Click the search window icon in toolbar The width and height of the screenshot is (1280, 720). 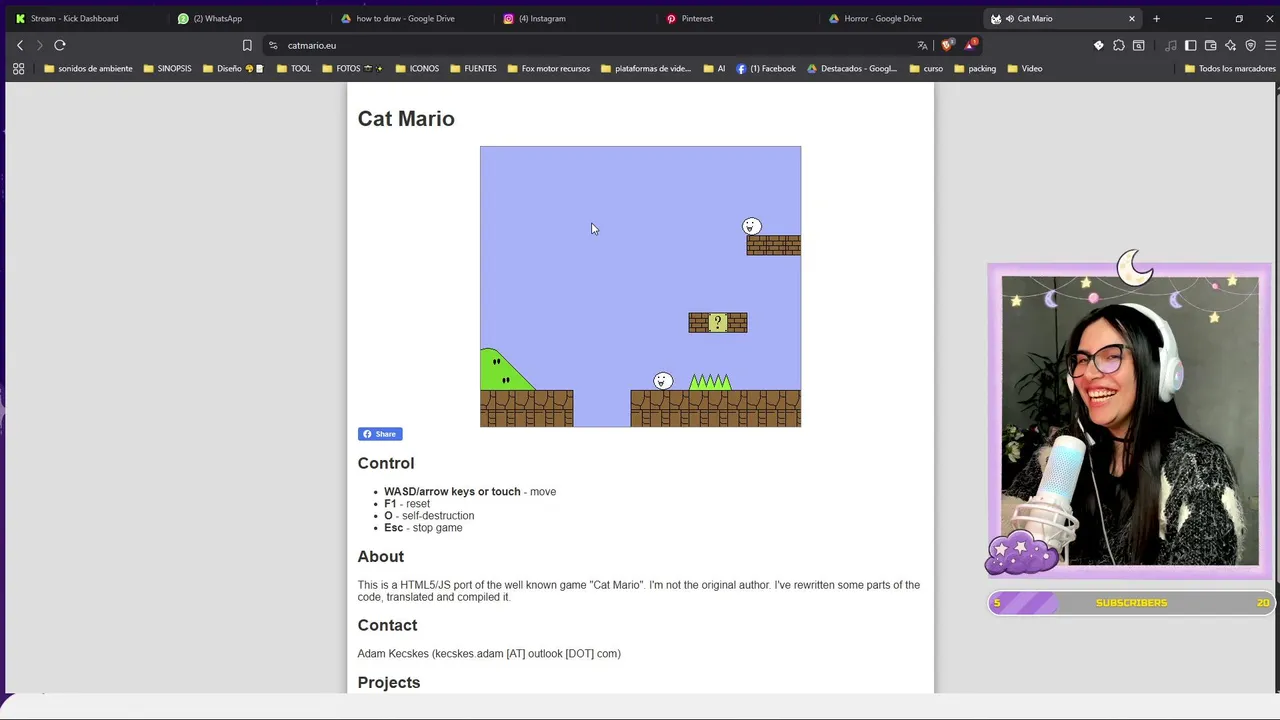tap(1138, 45)
